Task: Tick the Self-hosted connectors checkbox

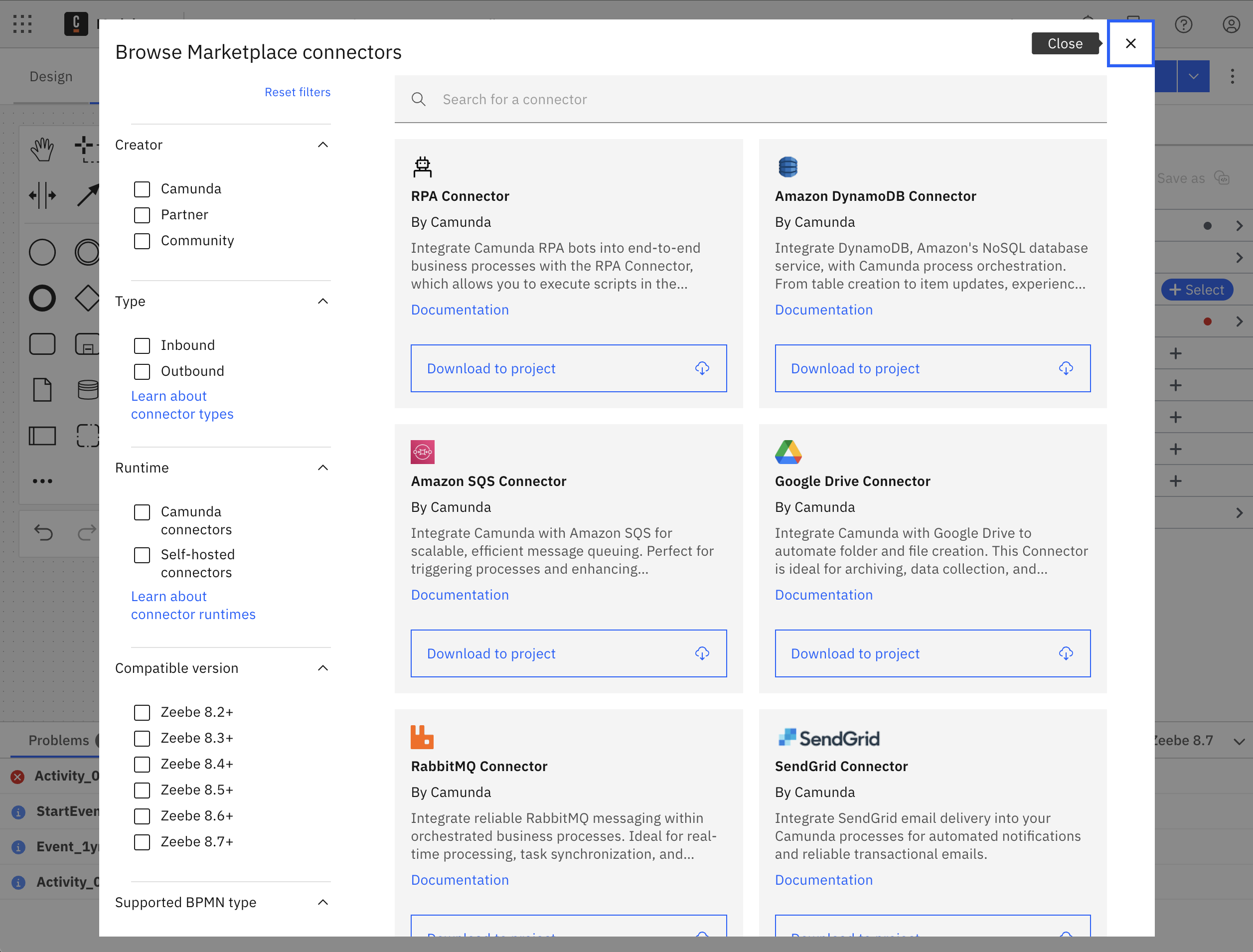Action: (x=142, y=555)
